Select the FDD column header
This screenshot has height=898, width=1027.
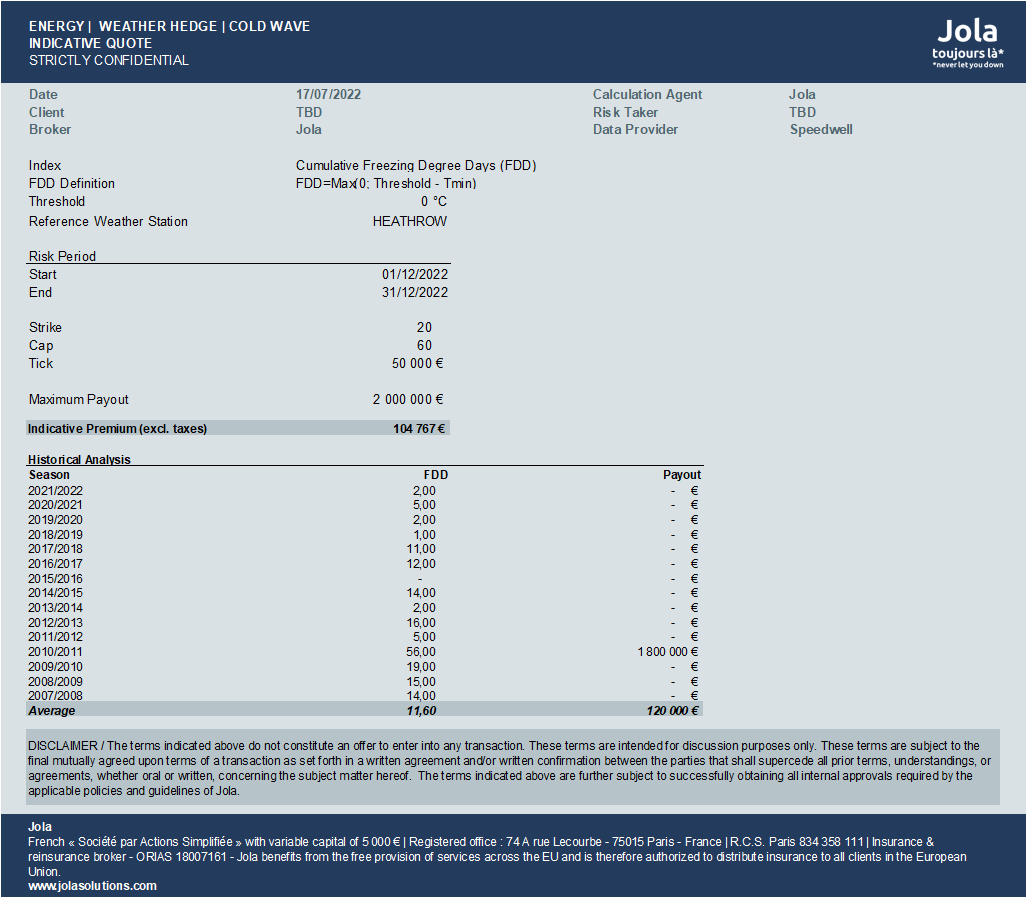coord(436,475)
